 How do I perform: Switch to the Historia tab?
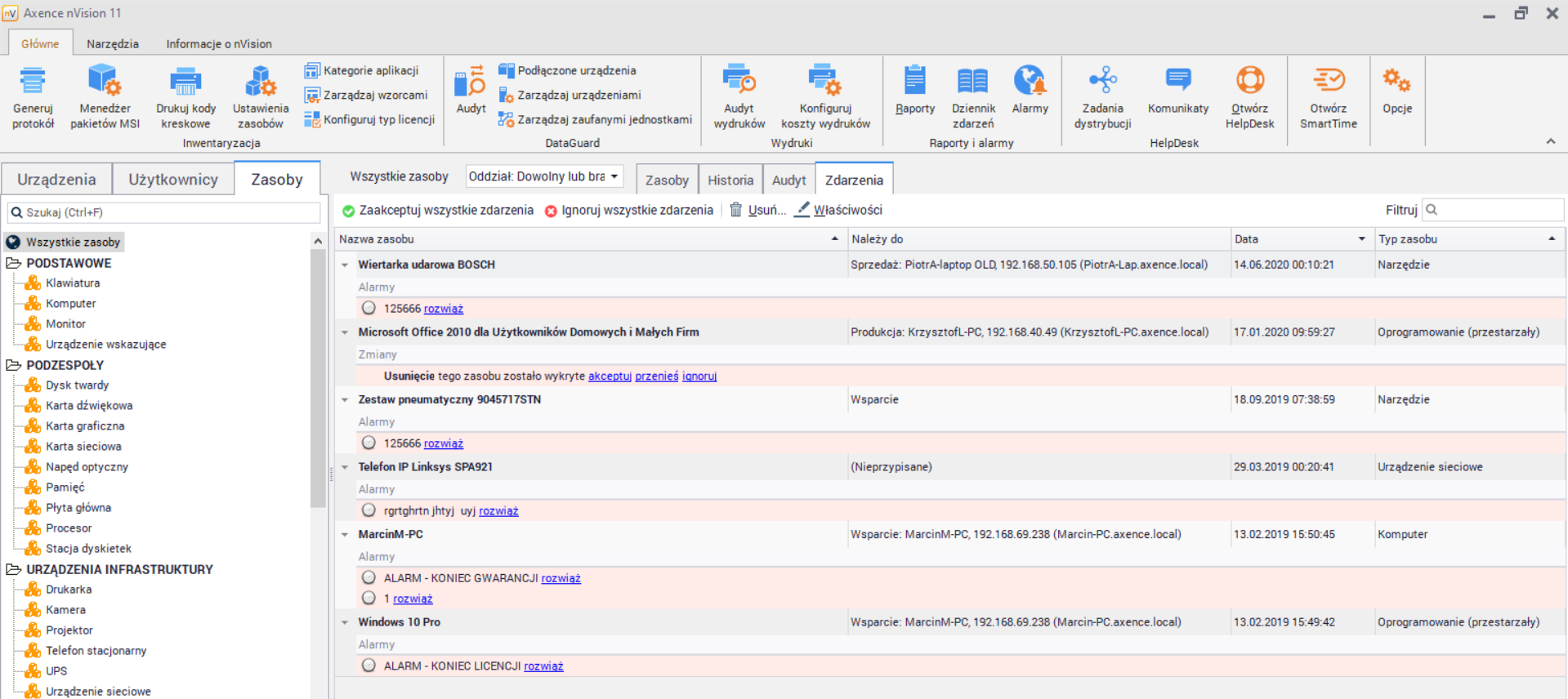pyautogui.click(x=730, y=180)
